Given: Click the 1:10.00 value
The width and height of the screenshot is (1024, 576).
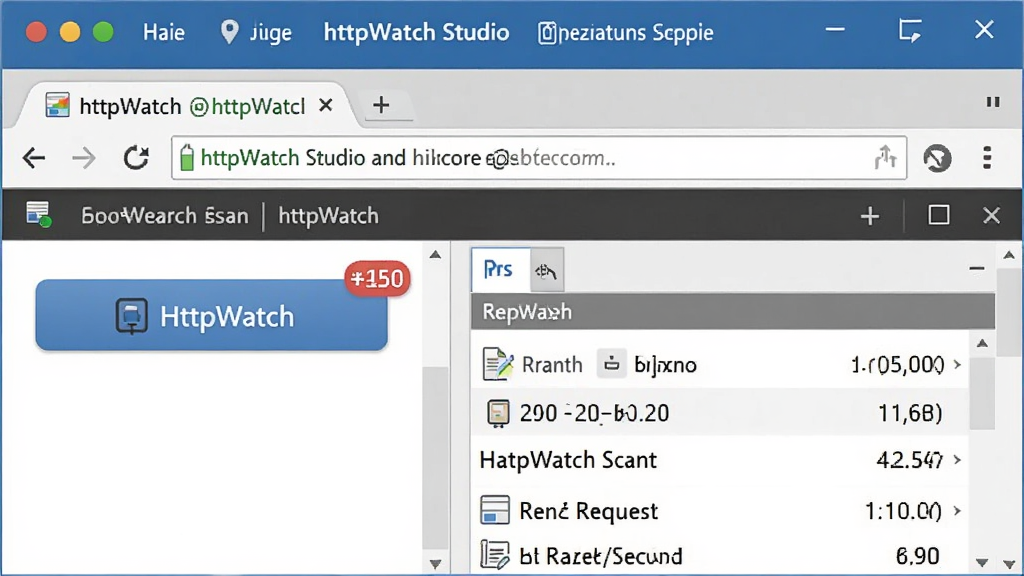Looking at the screenshot, I should point(904,511).
